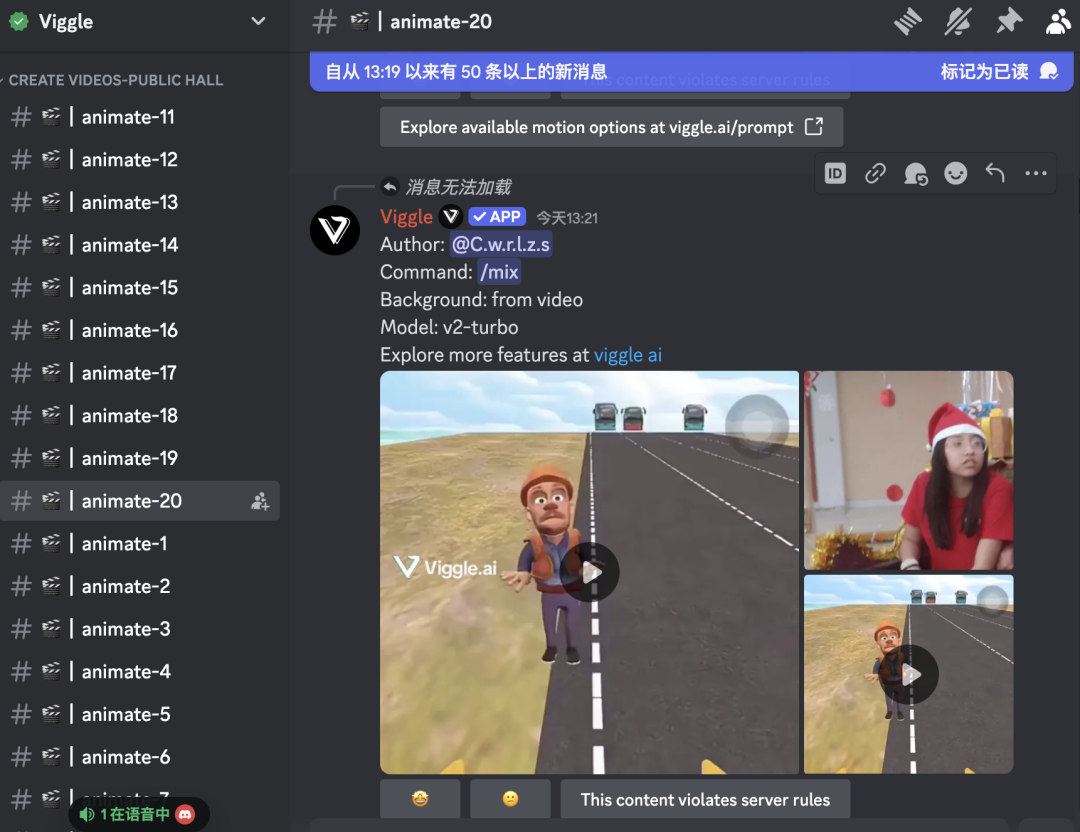Expand the Viggle server dropdown
This screenshot has width=1080, height=832.
[258, 21]
